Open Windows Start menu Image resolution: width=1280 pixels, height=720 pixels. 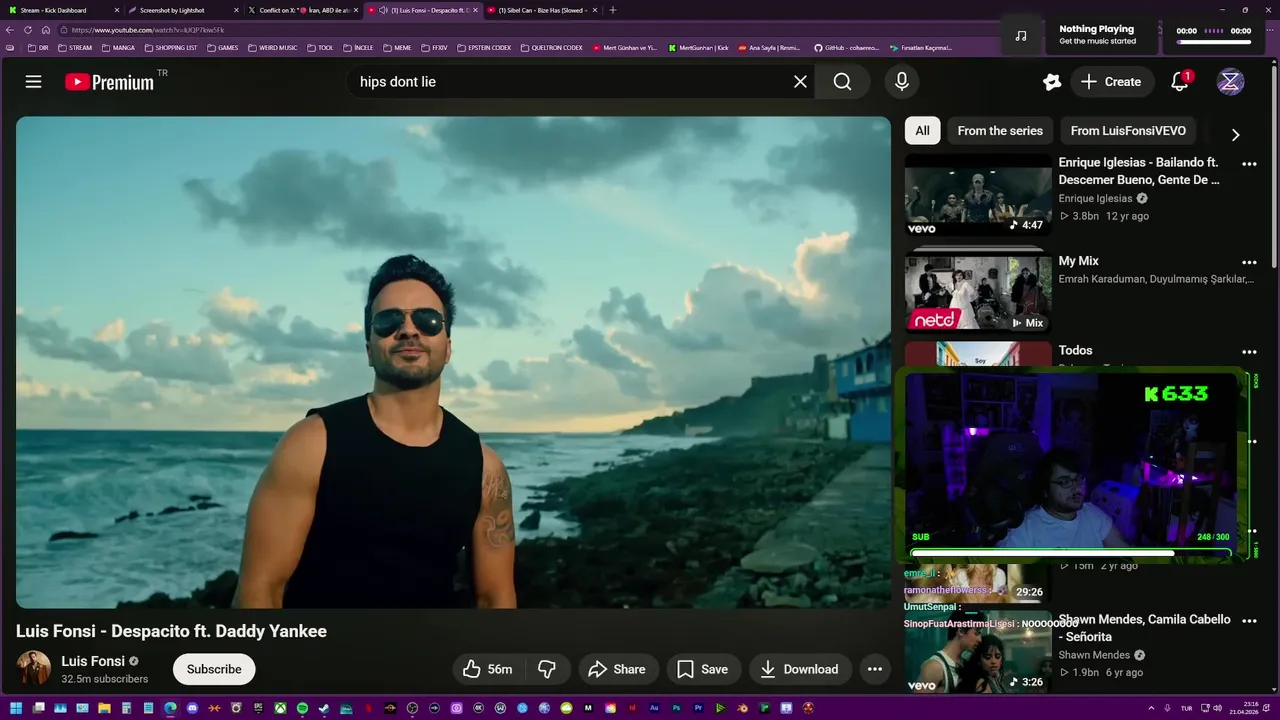(x=16, y=708)
